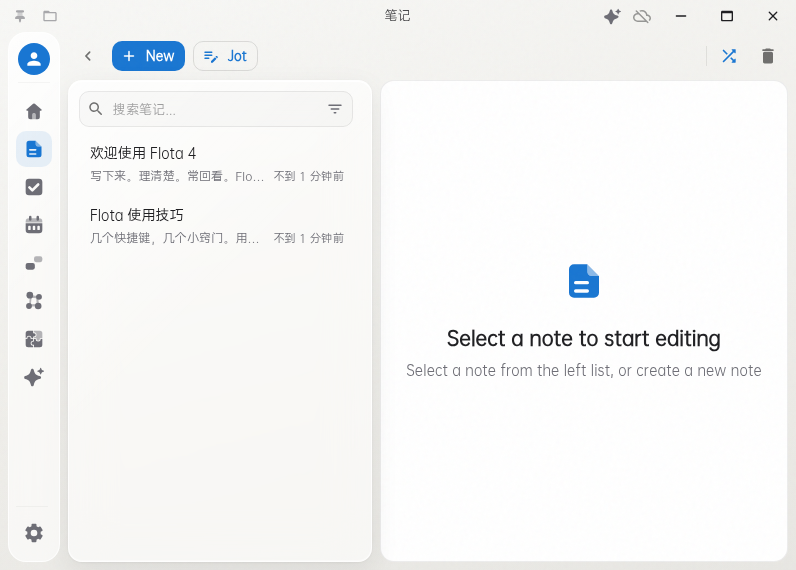Click the Jot quick note button
The height and width of the screenshot is (570, 796).
pos(225,56)
